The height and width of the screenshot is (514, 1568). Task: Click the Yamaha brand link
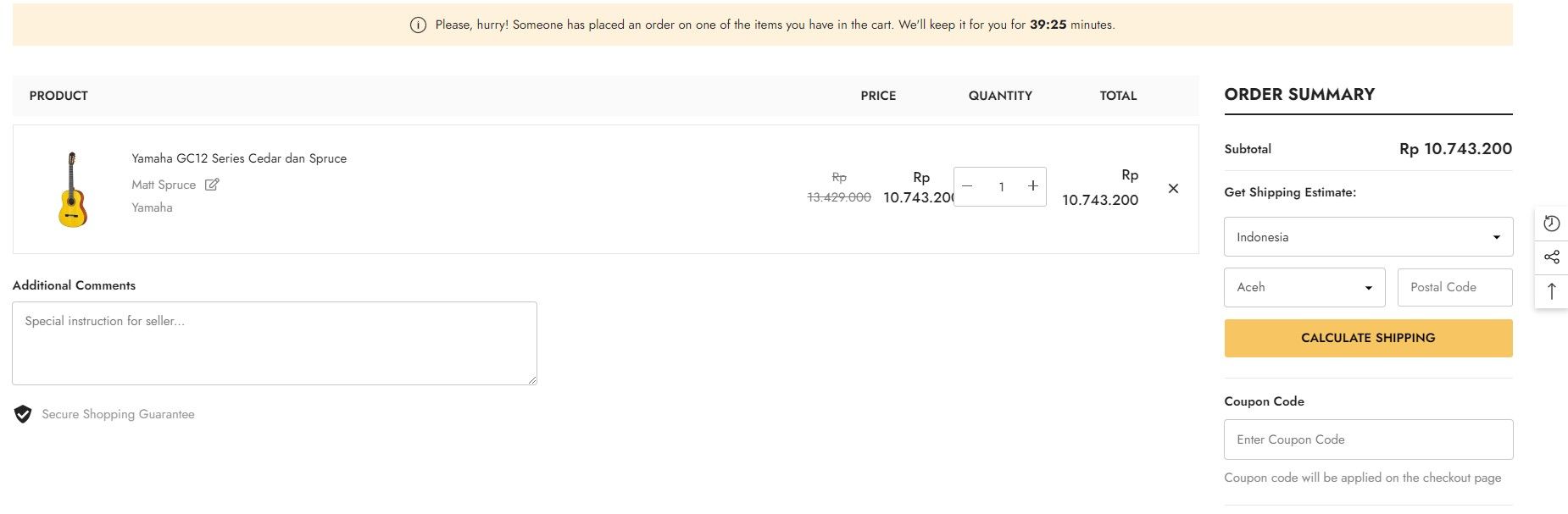click(152, 207)
